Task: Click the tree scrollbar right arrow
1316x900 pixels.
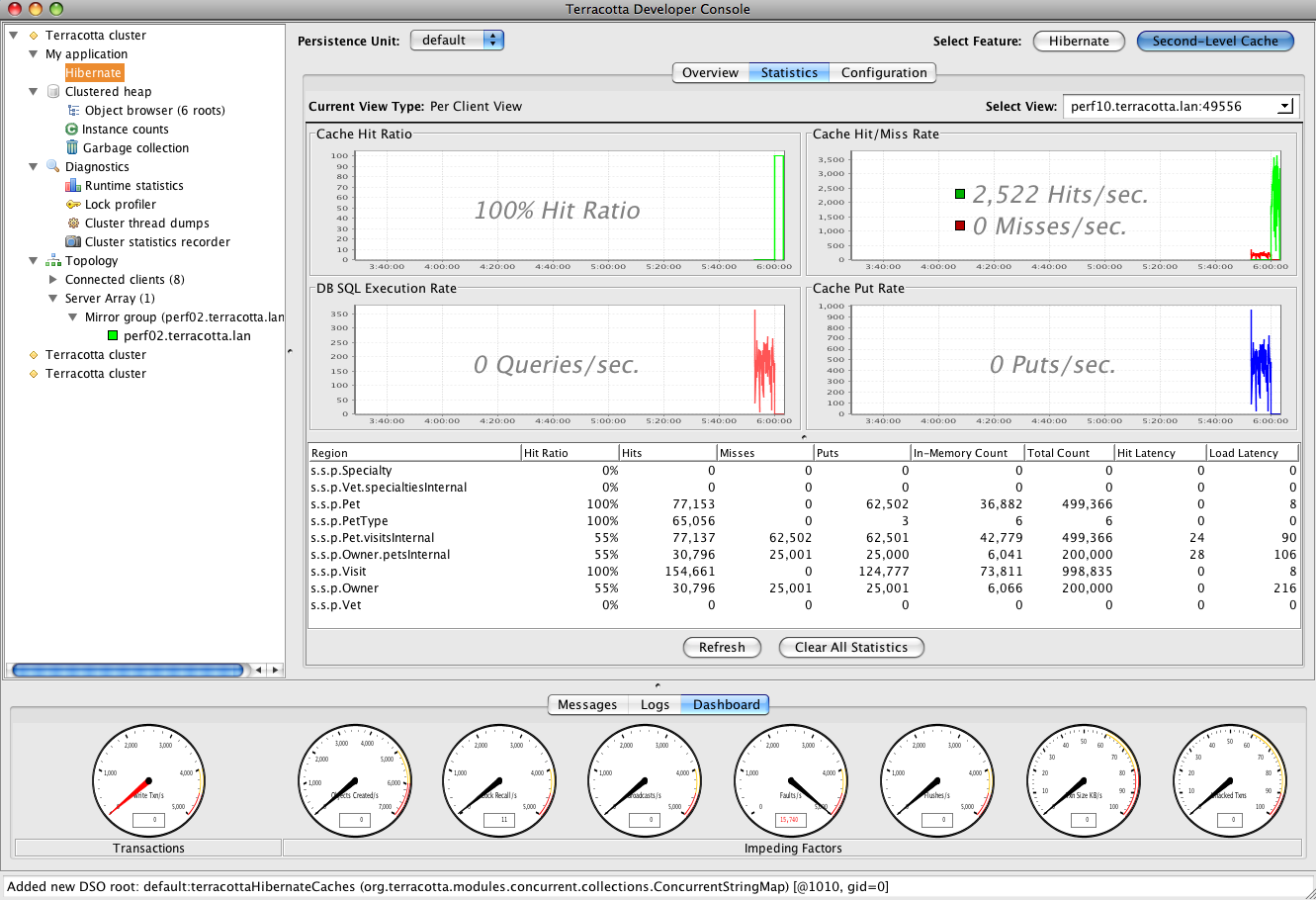Action: (276, 670)
